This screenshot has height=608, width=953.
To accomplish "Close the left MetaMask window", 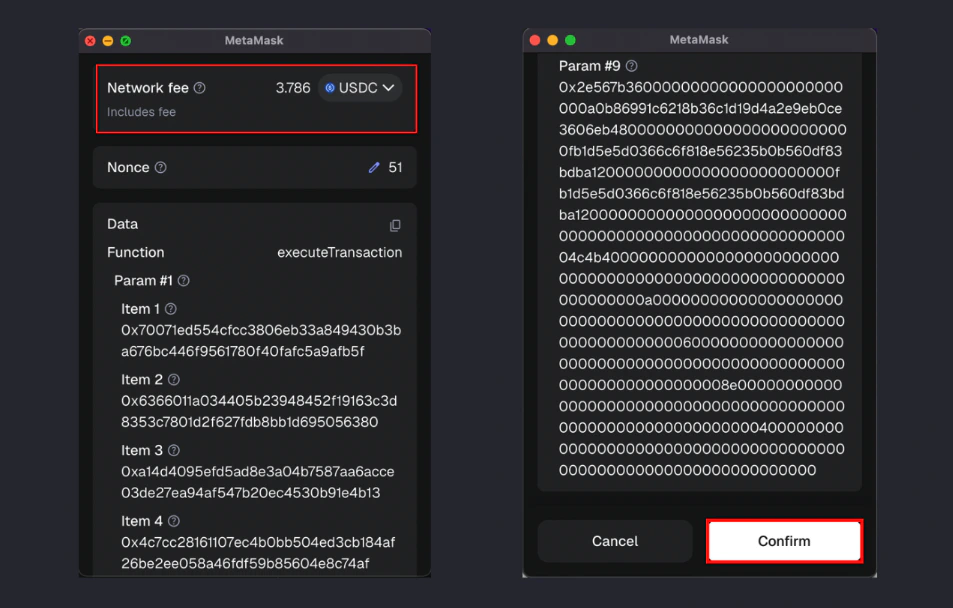I will [x=90, y=41].
